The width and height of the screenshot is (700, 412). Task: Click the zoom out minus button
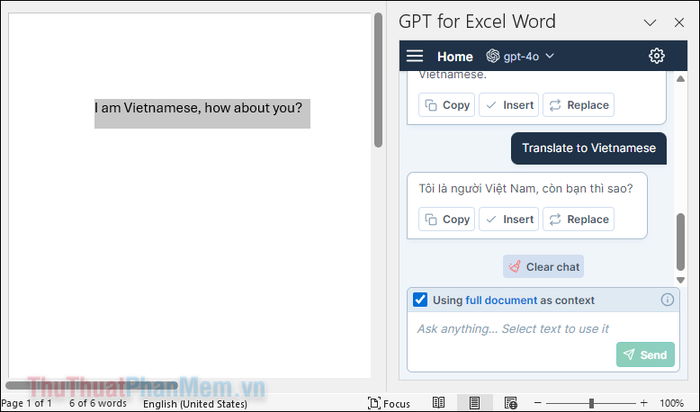538,403
